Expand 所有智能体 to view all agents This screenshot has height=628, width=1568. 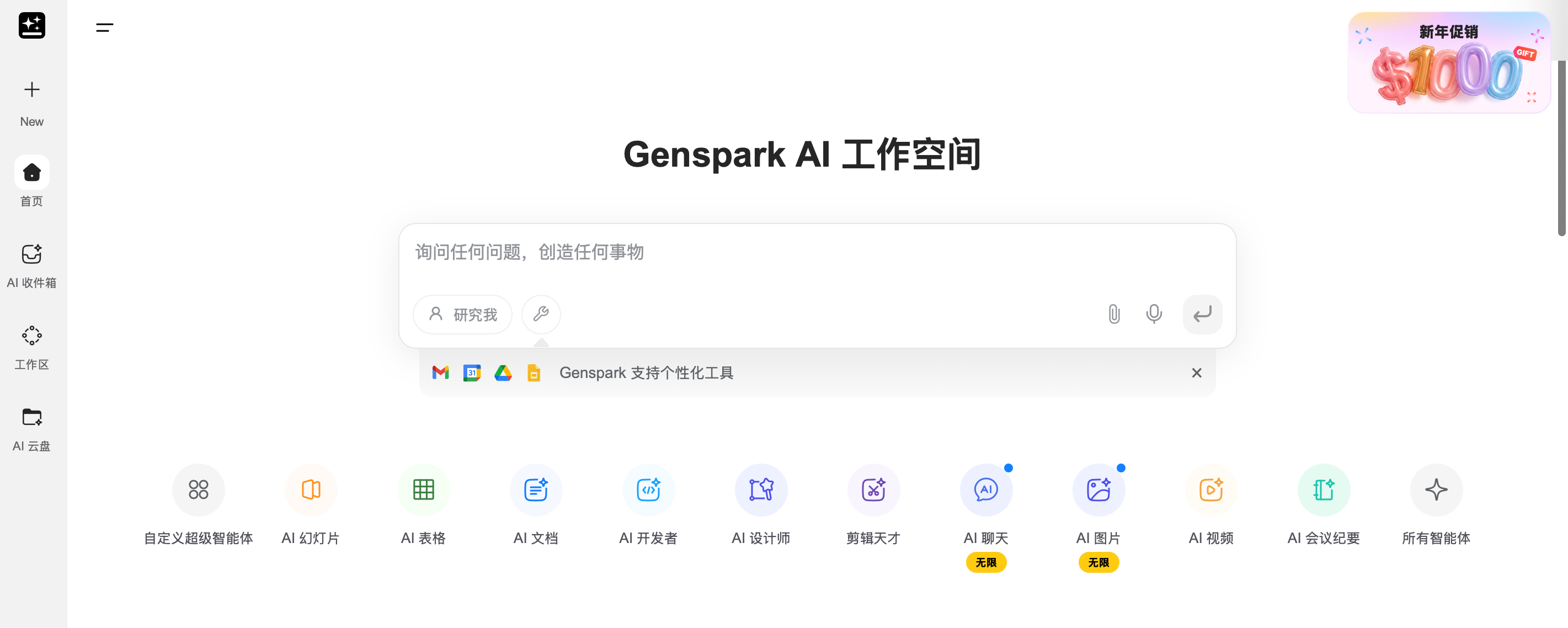point(1436,489)
